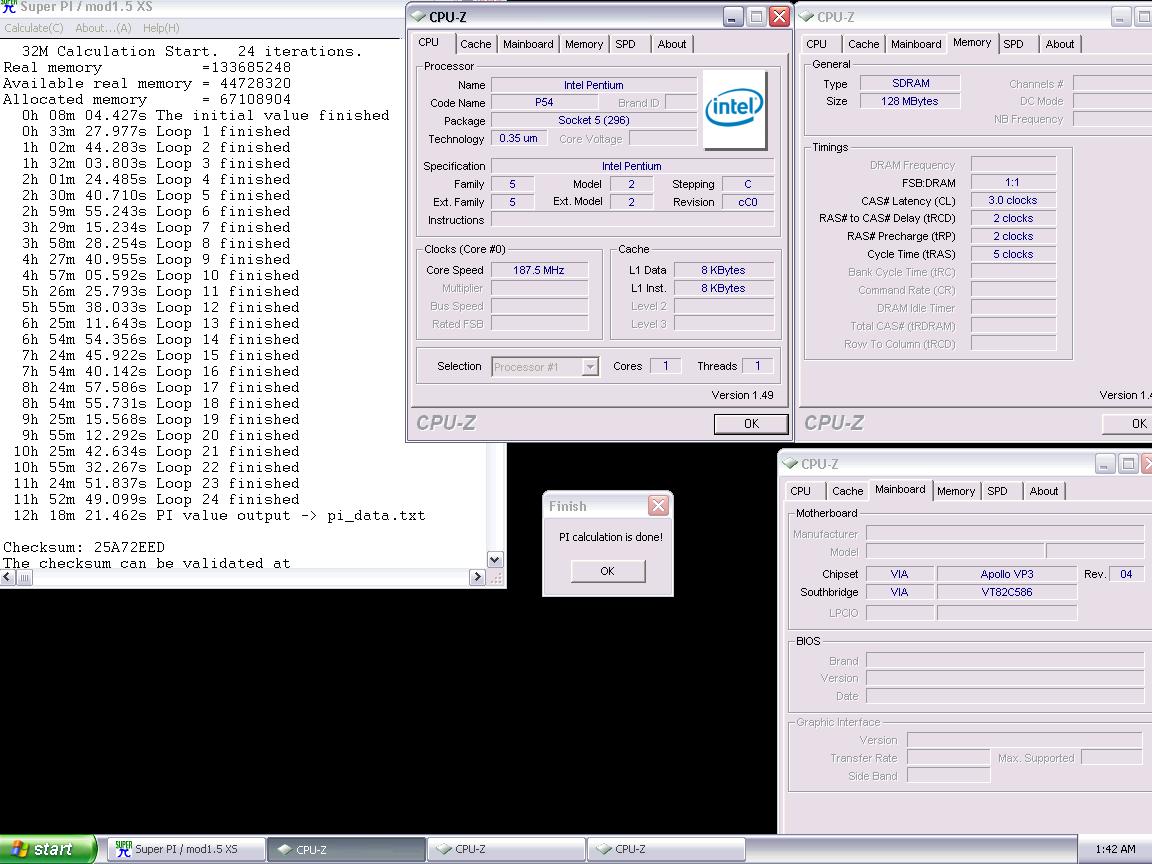Click the Windows start button
This screenshot has width=1152, height=864.
pos(48,849)
